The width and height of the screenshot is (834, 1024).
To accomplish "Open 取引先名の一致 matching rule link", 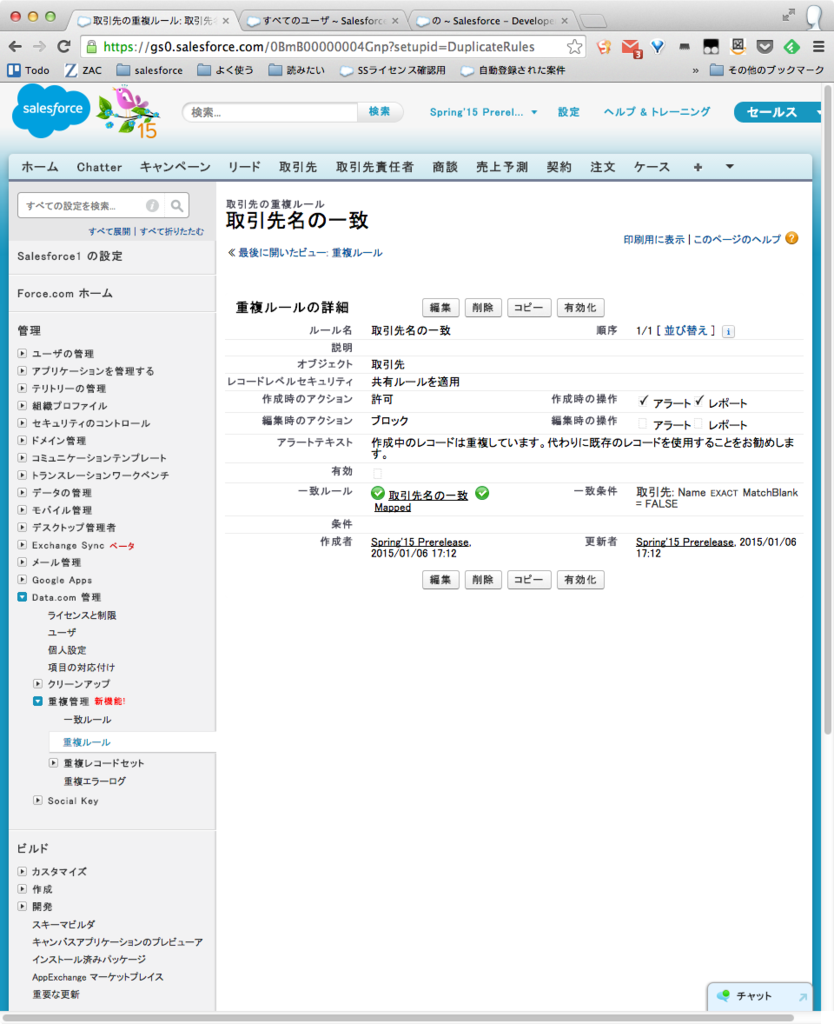I will coord(428,496).
